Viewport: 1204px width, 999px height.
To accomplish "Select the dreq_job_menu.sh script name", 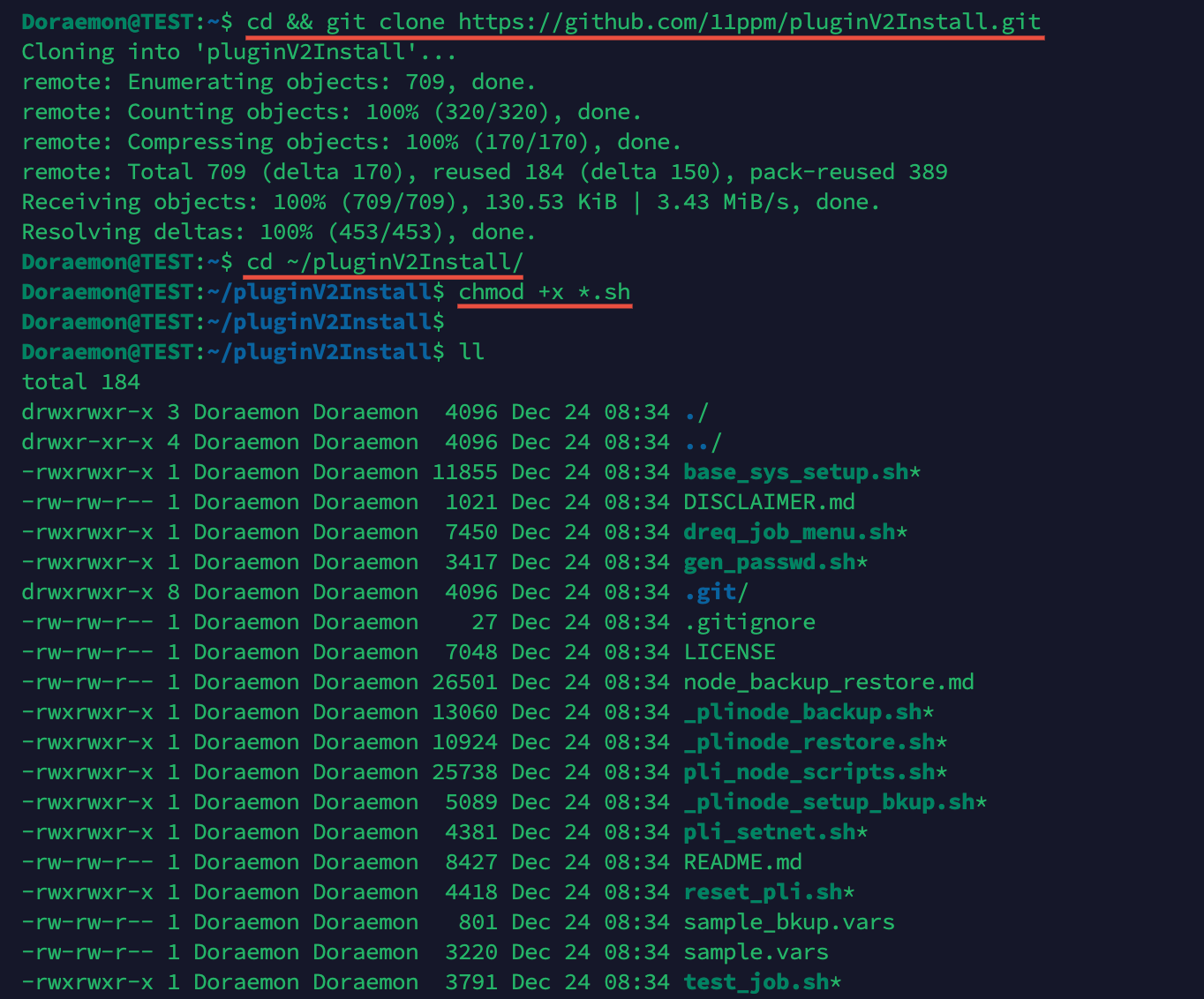I will tap(789, 532).
